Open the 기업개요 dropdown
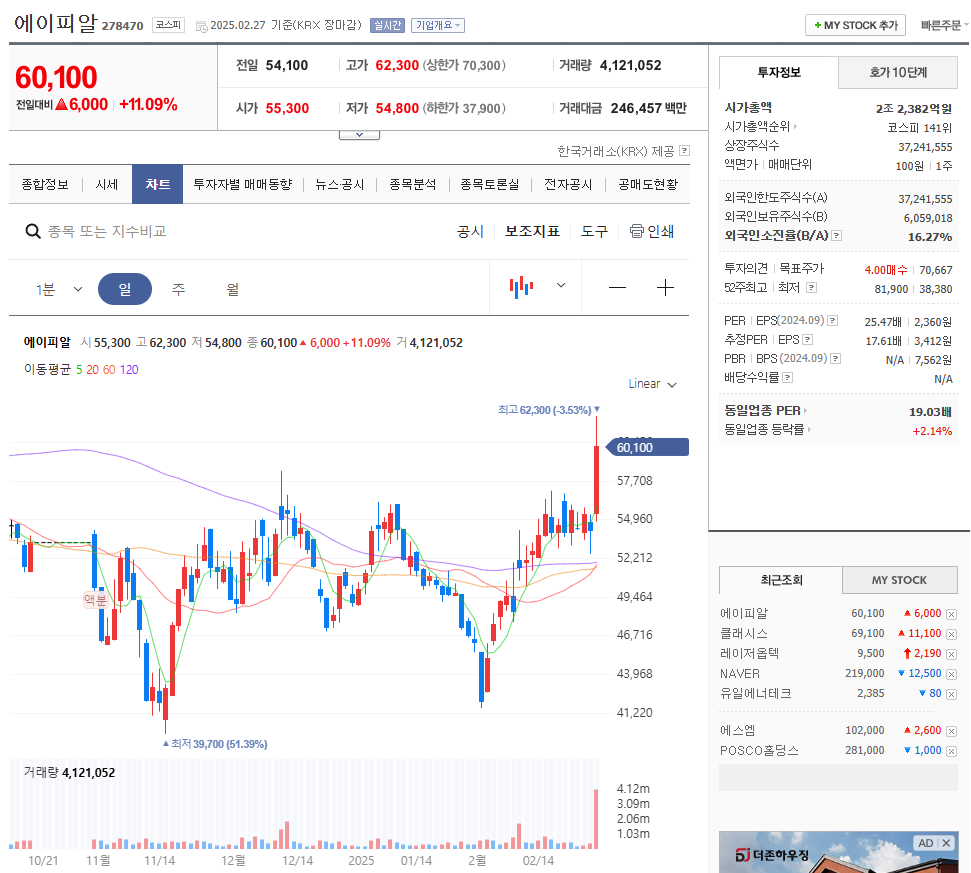This screenshot has width=971, height=873. [x=438, y=25]
